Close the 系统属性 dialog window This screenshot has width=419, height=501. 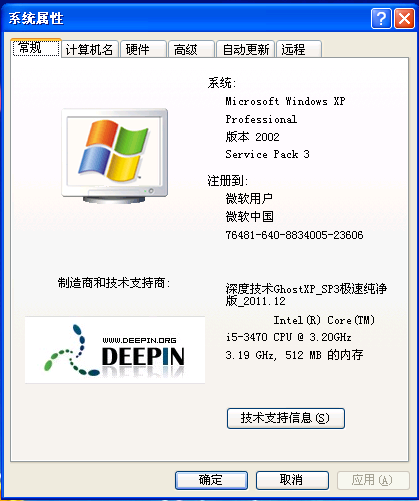[404, 19]
